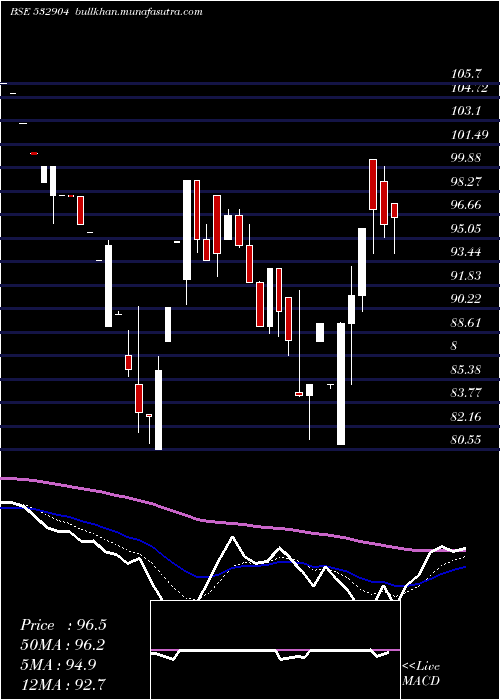500x700 pixels.
Task: Click the 101.49 price level label
Action: tap(469, 134)
